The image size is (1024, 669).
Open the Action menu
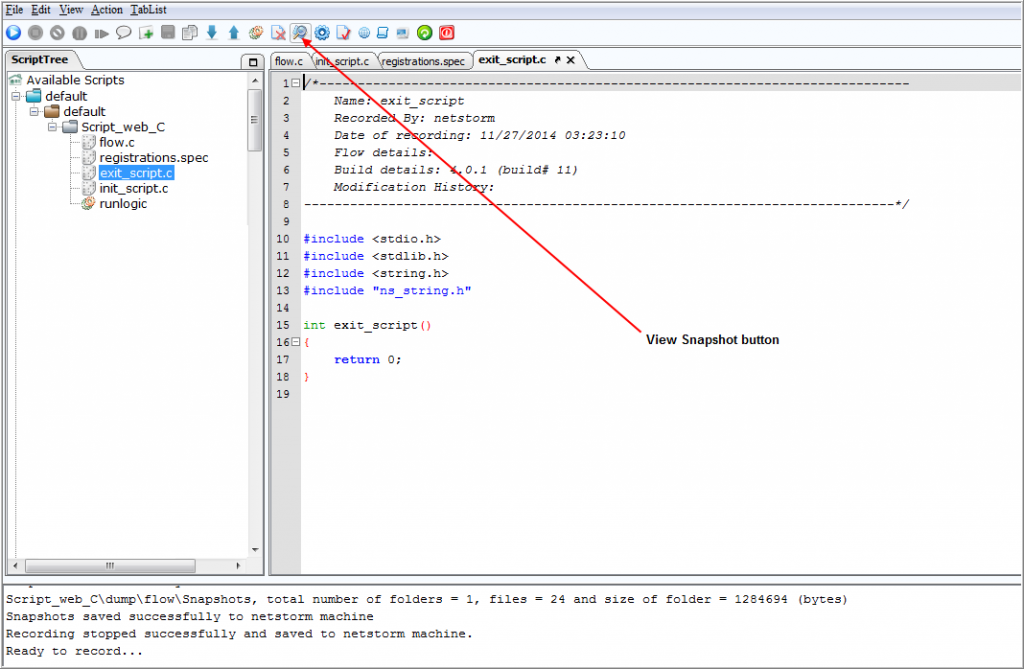(x=106, y=10)
